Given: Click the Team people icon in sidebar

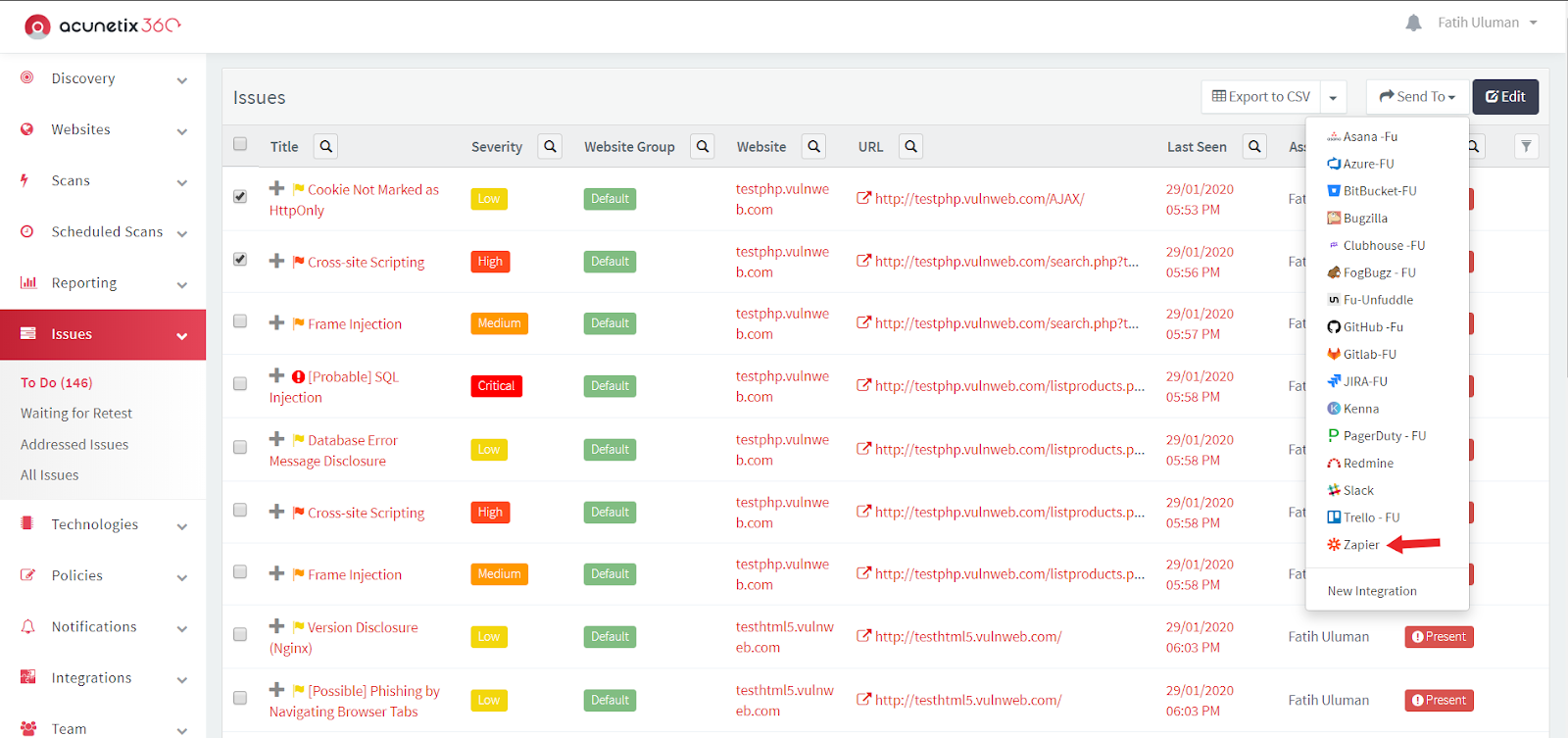Looking at the screenshot, I should 28,728.
